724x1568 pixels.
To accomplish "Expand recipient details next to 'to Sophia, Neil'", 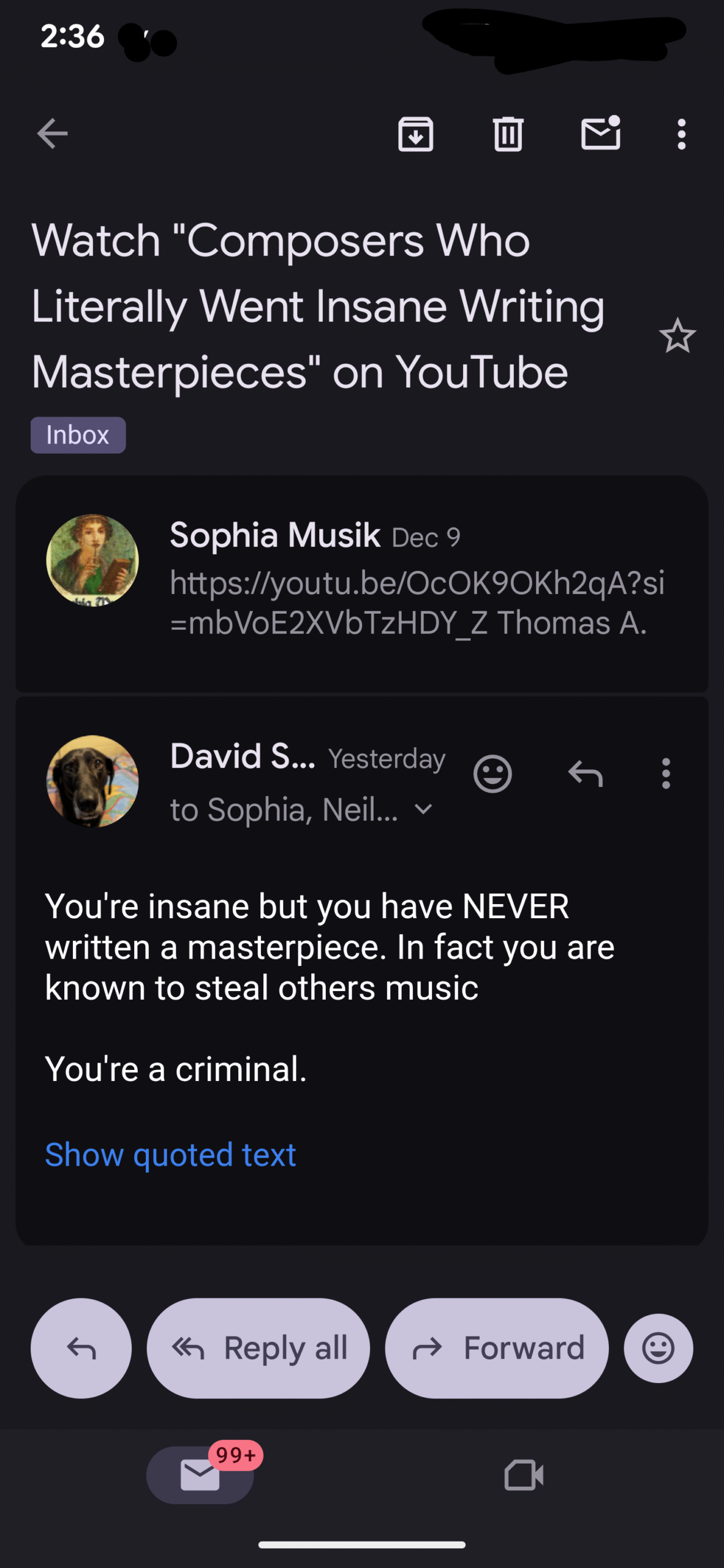I will coord(424,810).
